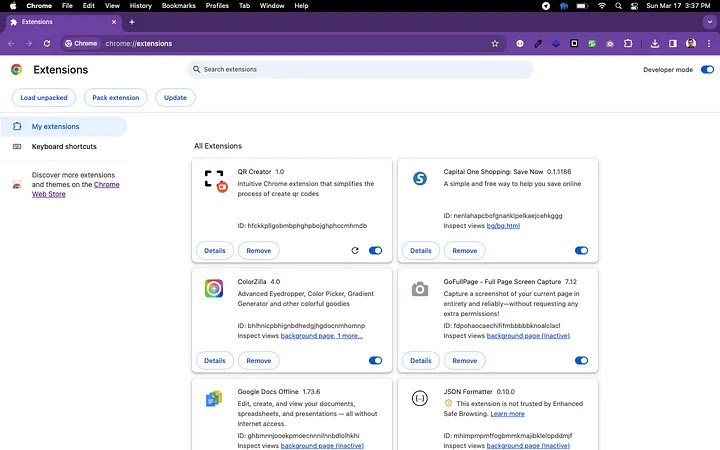Go back using the back arrow
The width and height of the screenshot is (720, 450).
11,43
